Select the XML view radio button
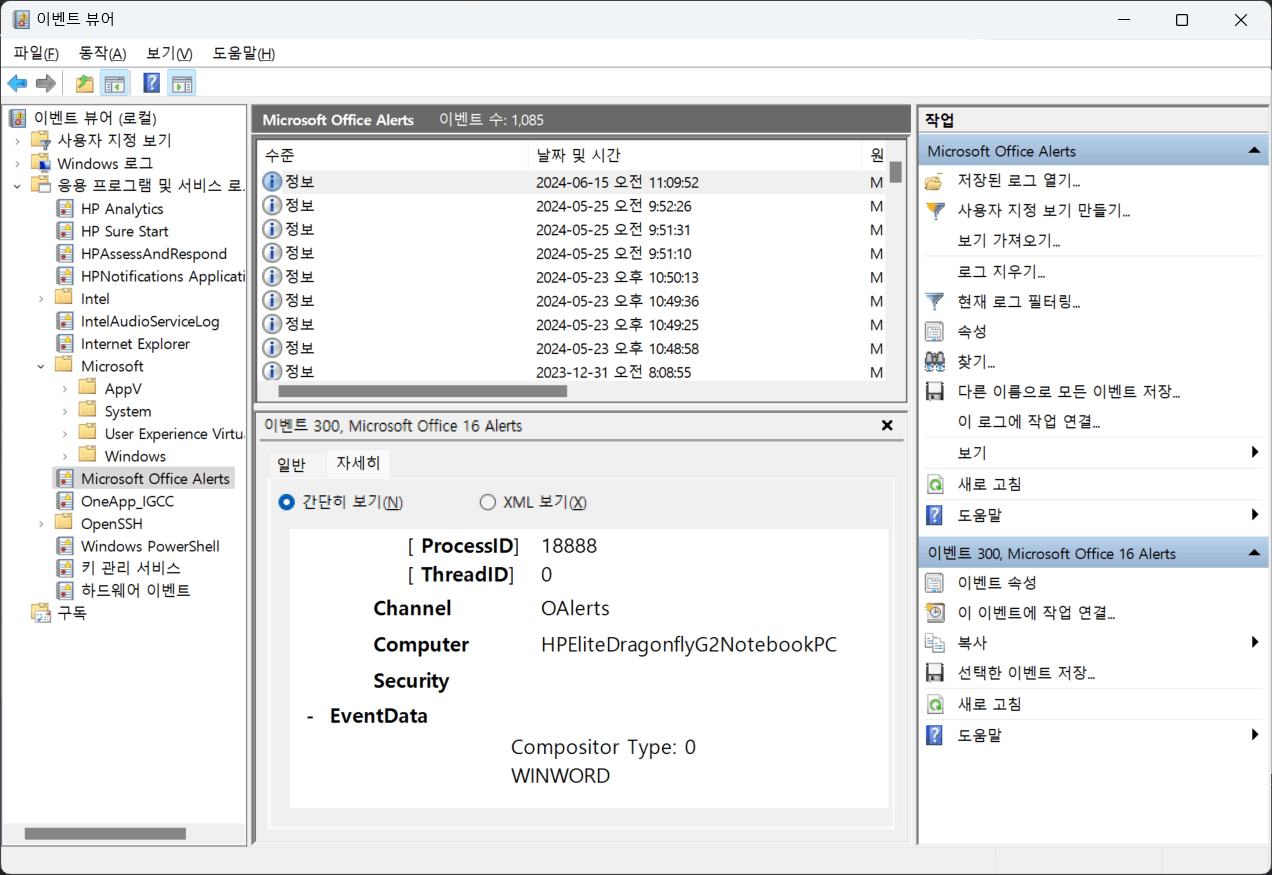Screen dimensions: 1272x875 coord(488,502)
